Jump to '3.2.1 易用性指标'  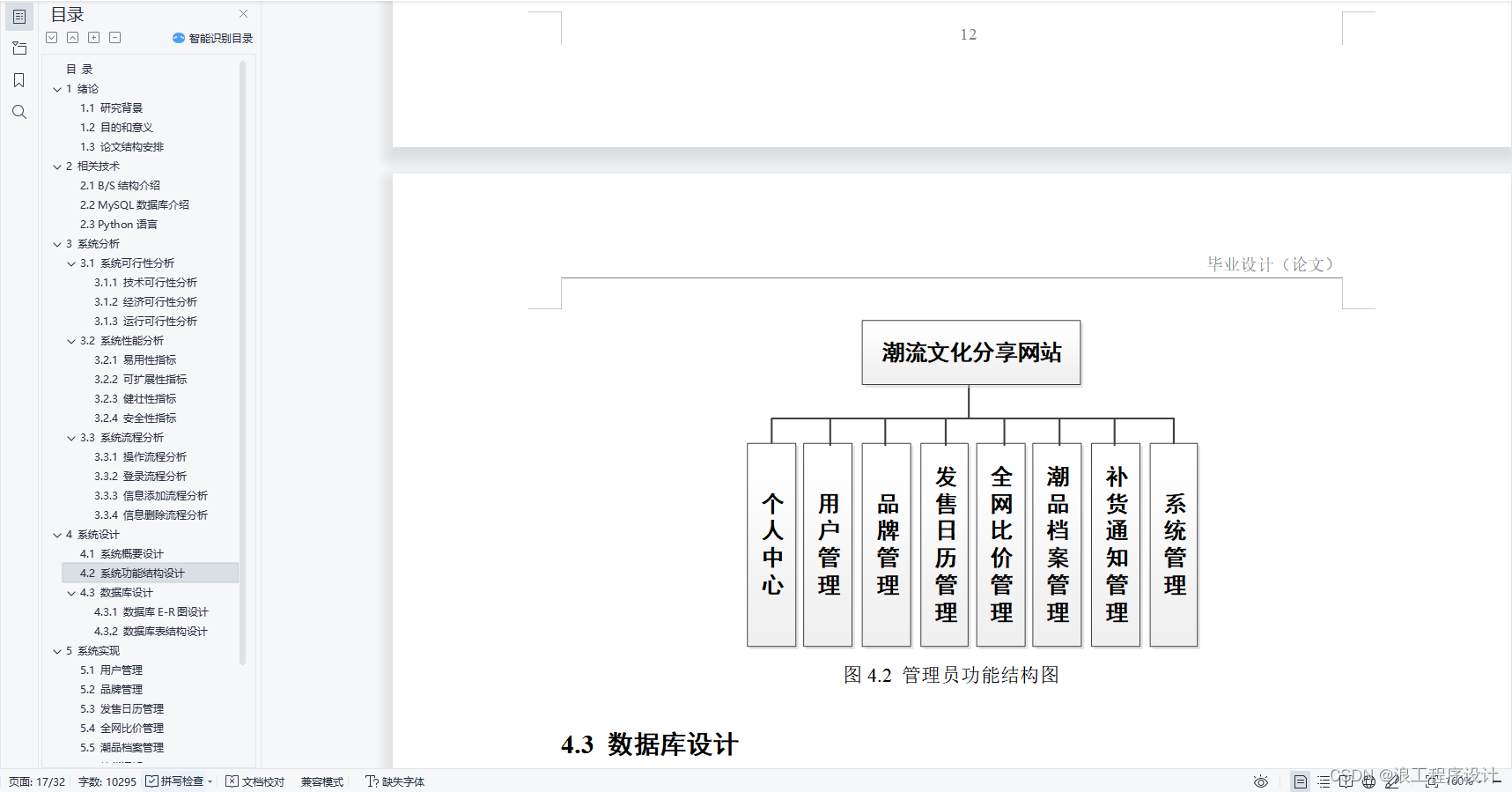(x=135, y=359)
